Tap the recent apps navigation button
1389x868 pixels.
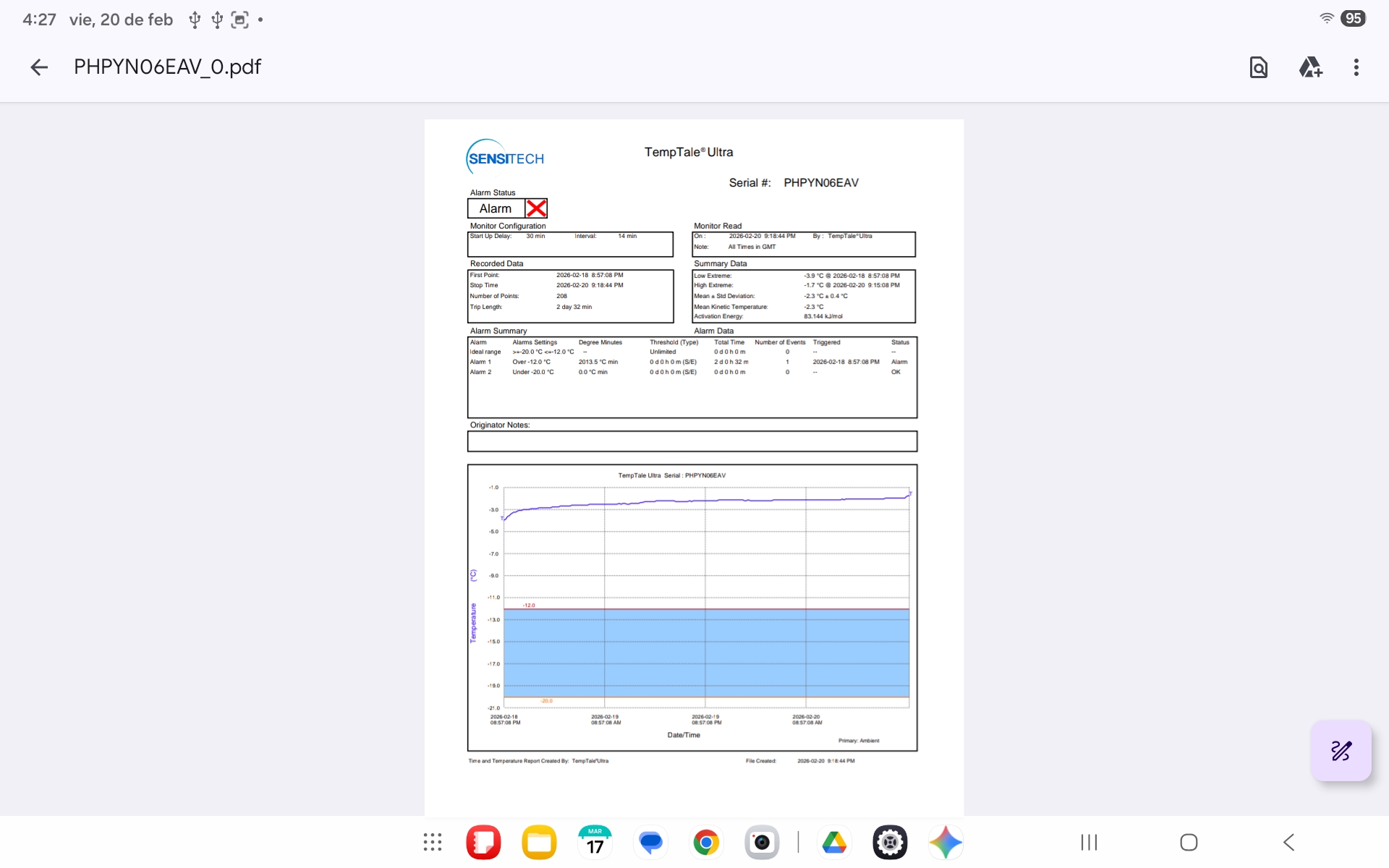coord(1089,842)
